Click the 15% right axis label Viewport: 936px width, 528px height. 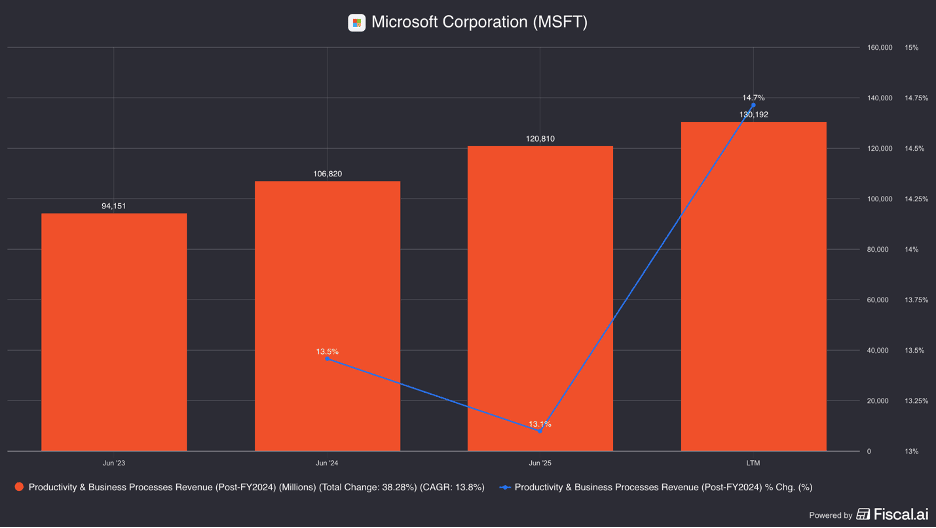912,47
